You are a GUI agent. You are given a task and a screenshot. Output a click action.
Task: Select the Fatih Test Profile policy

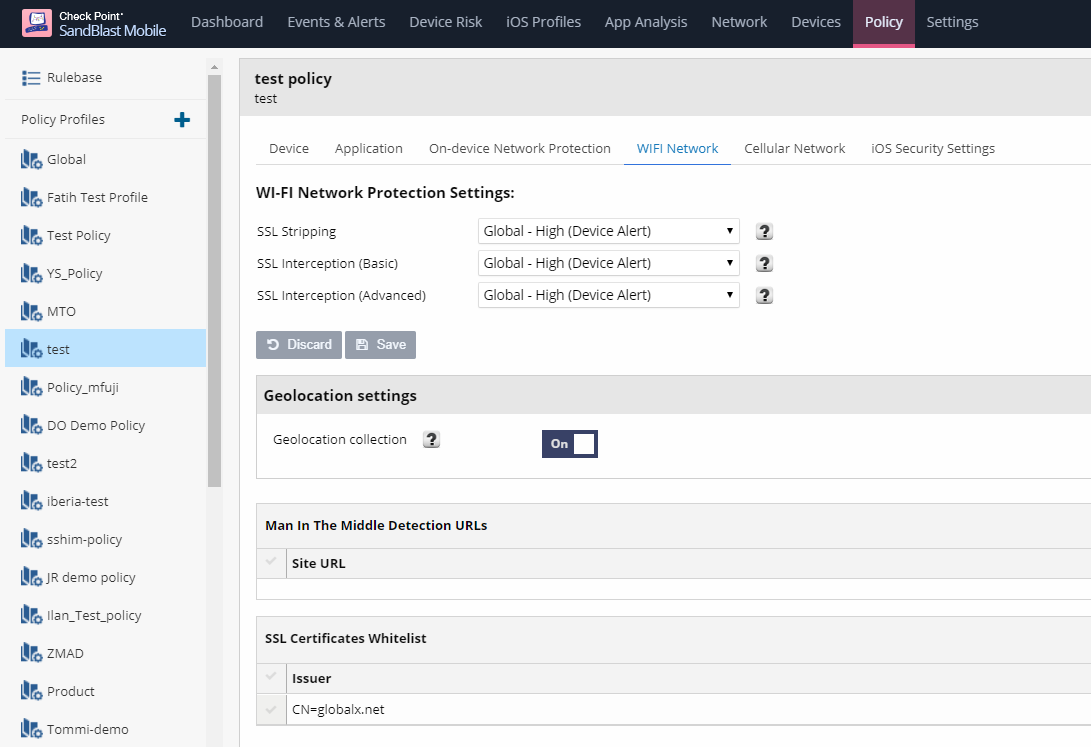click(97, 198)
